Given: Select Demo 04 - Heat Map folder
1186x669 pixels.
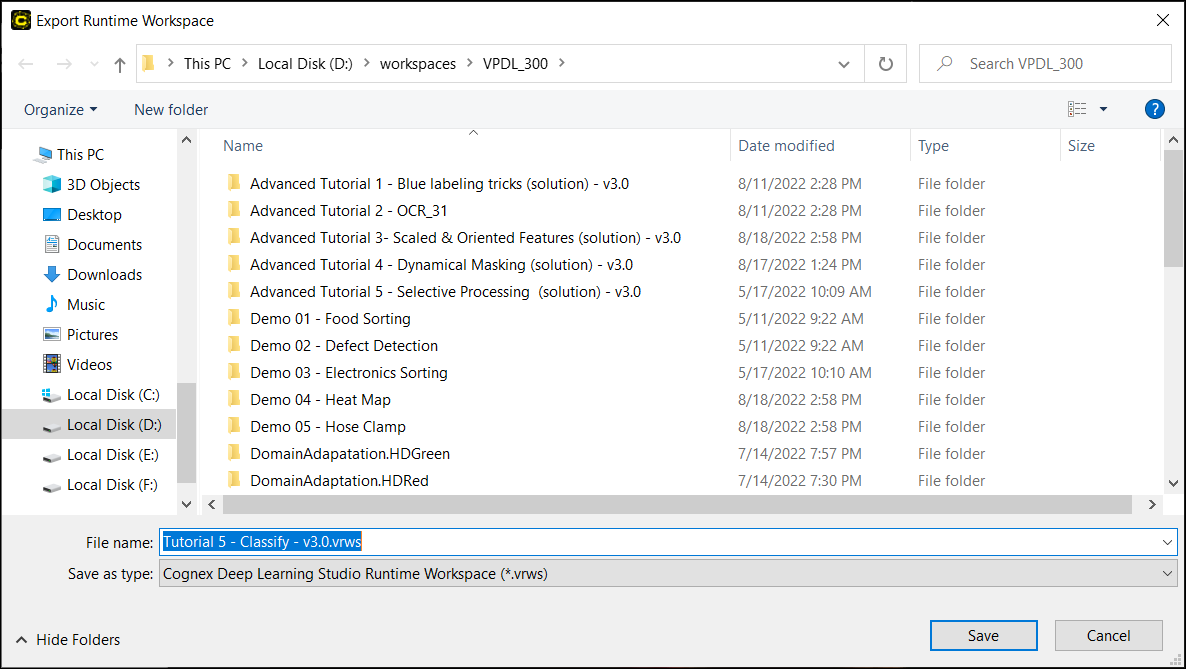Looking at the screenshot, I should point(320,400).
